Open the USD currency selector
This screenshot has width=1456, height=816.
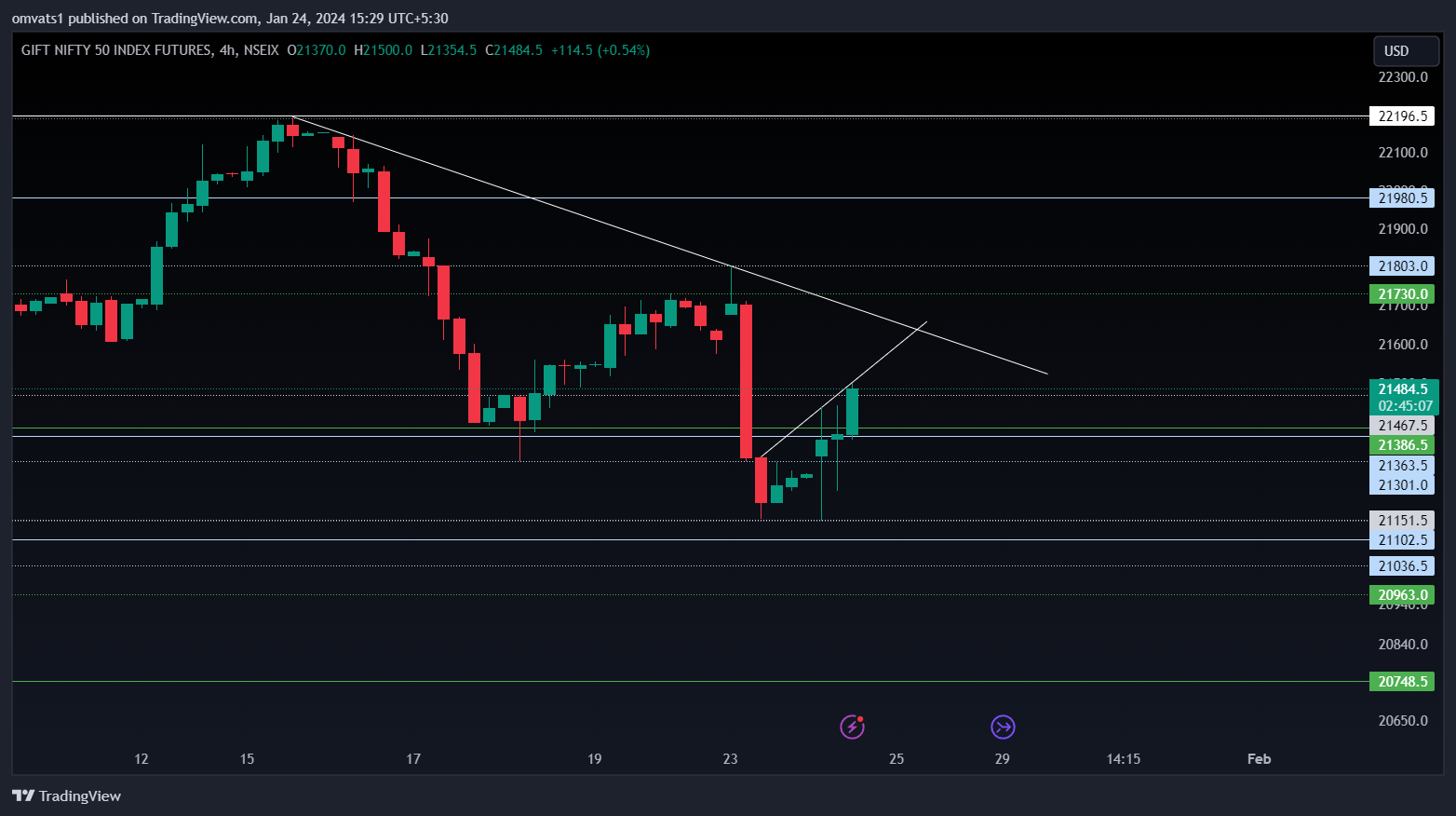(x=1406, y=51)
